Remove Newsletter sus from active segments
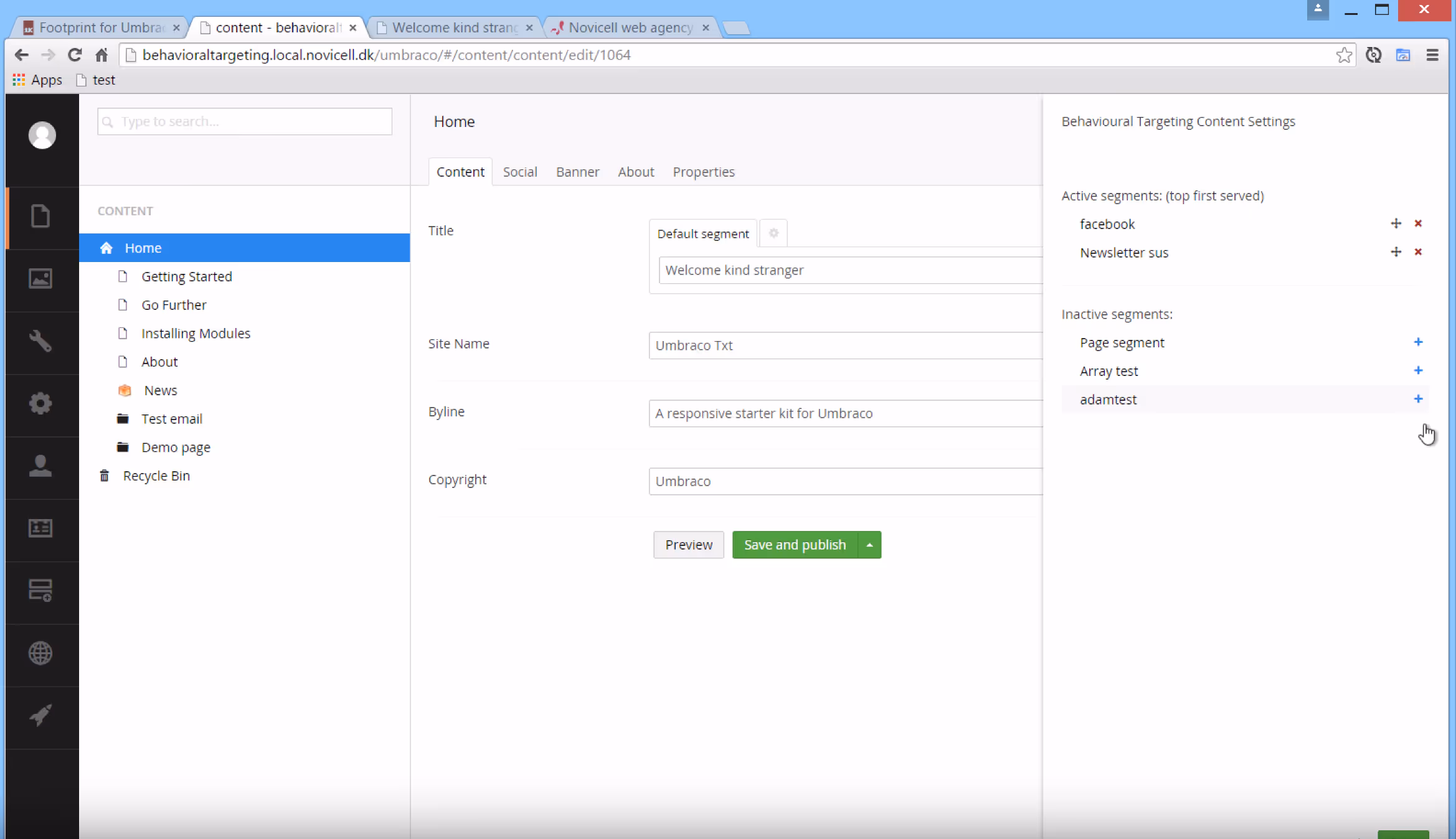This screenshot has height=839, width=1456. (1419, 252)
